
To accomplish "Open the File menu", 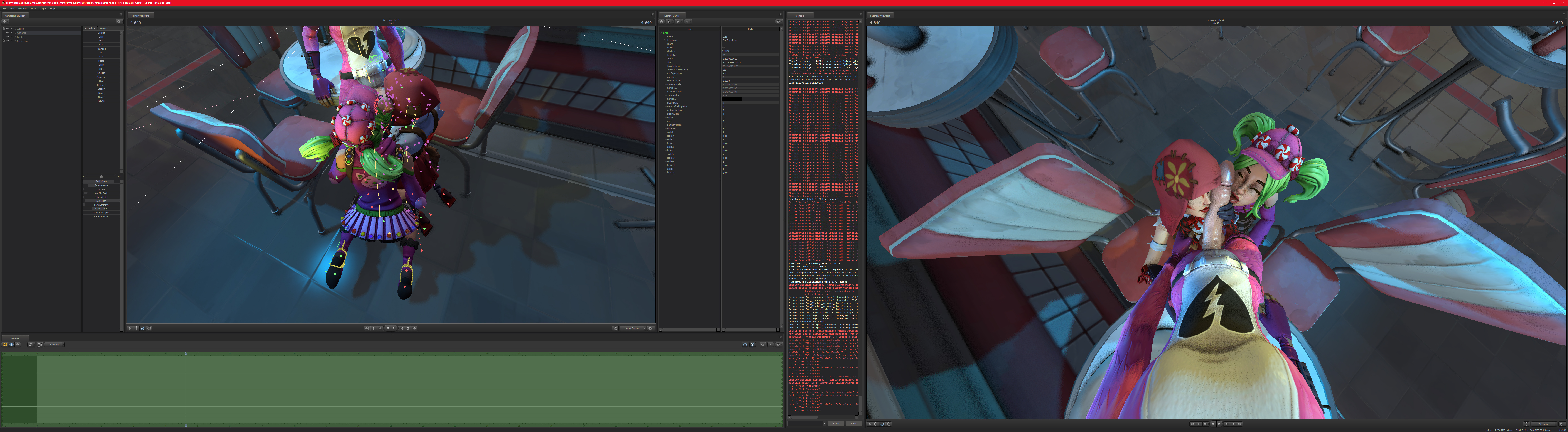I will (5, 9).
